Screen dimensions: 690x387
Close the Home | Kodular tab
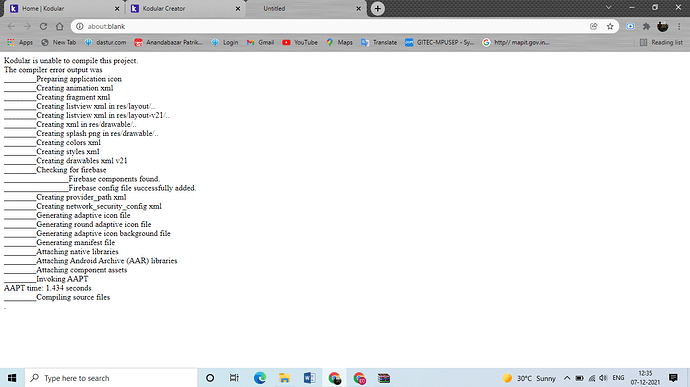(x=117, y=8)
